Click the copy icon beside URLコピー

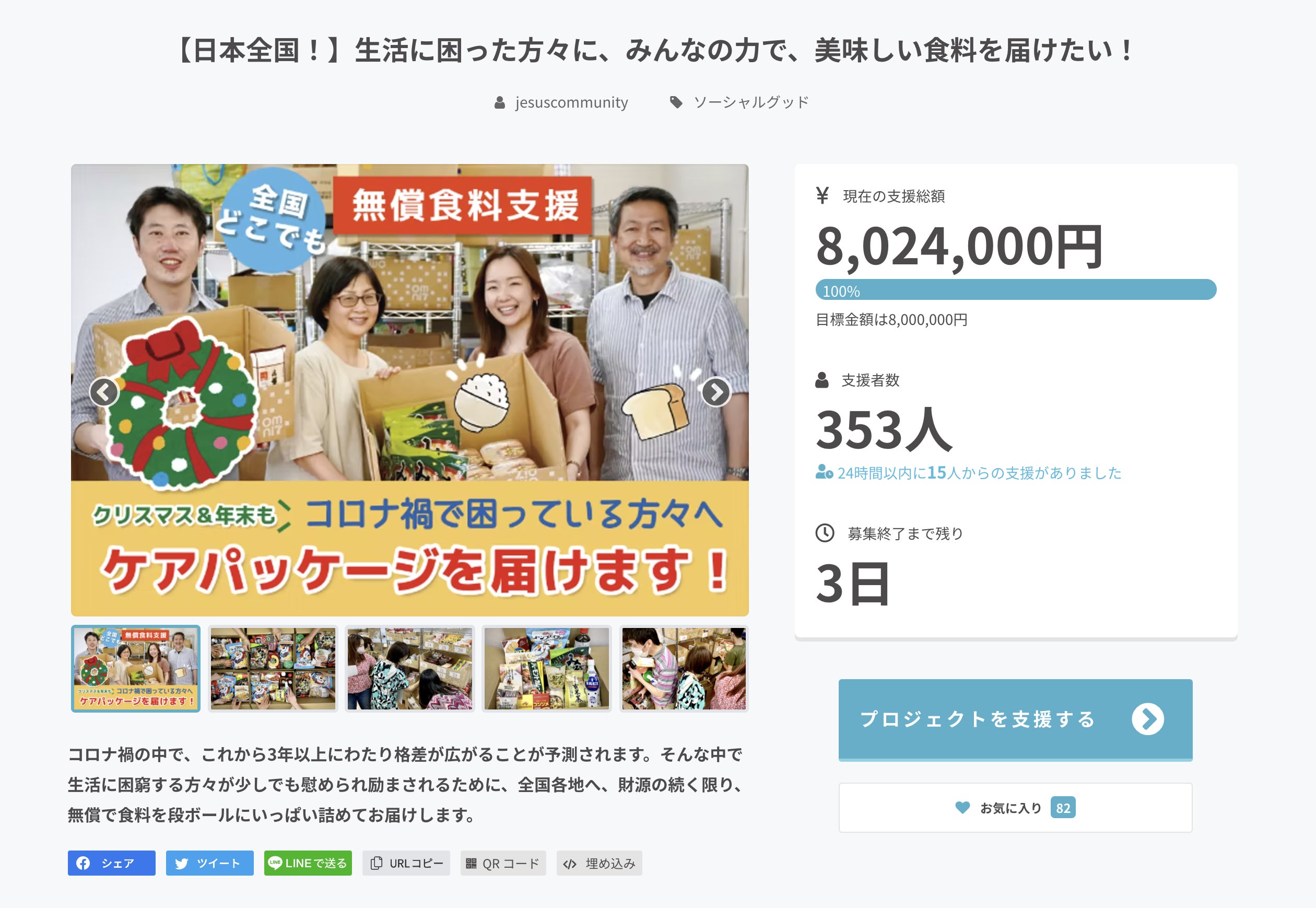pyautogui.click(x=376, y=863)
